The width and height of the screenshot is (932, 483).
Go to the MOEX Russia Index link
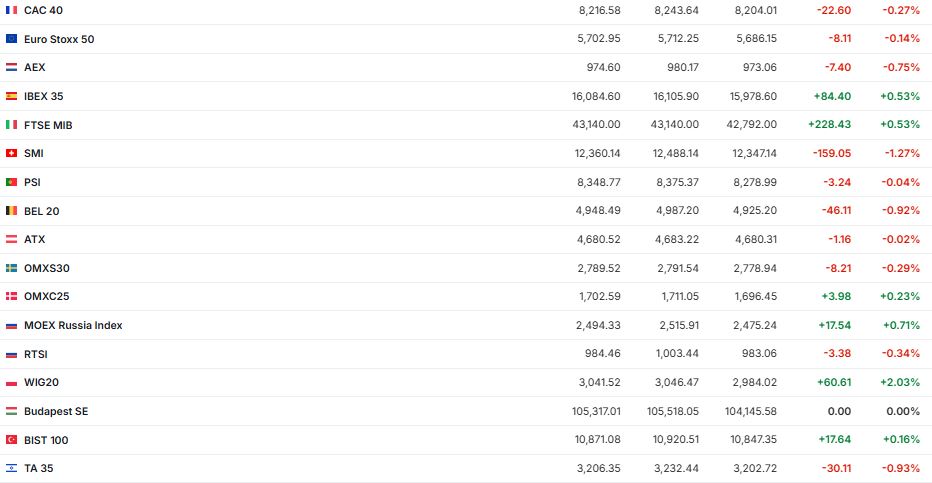[73, 326]
